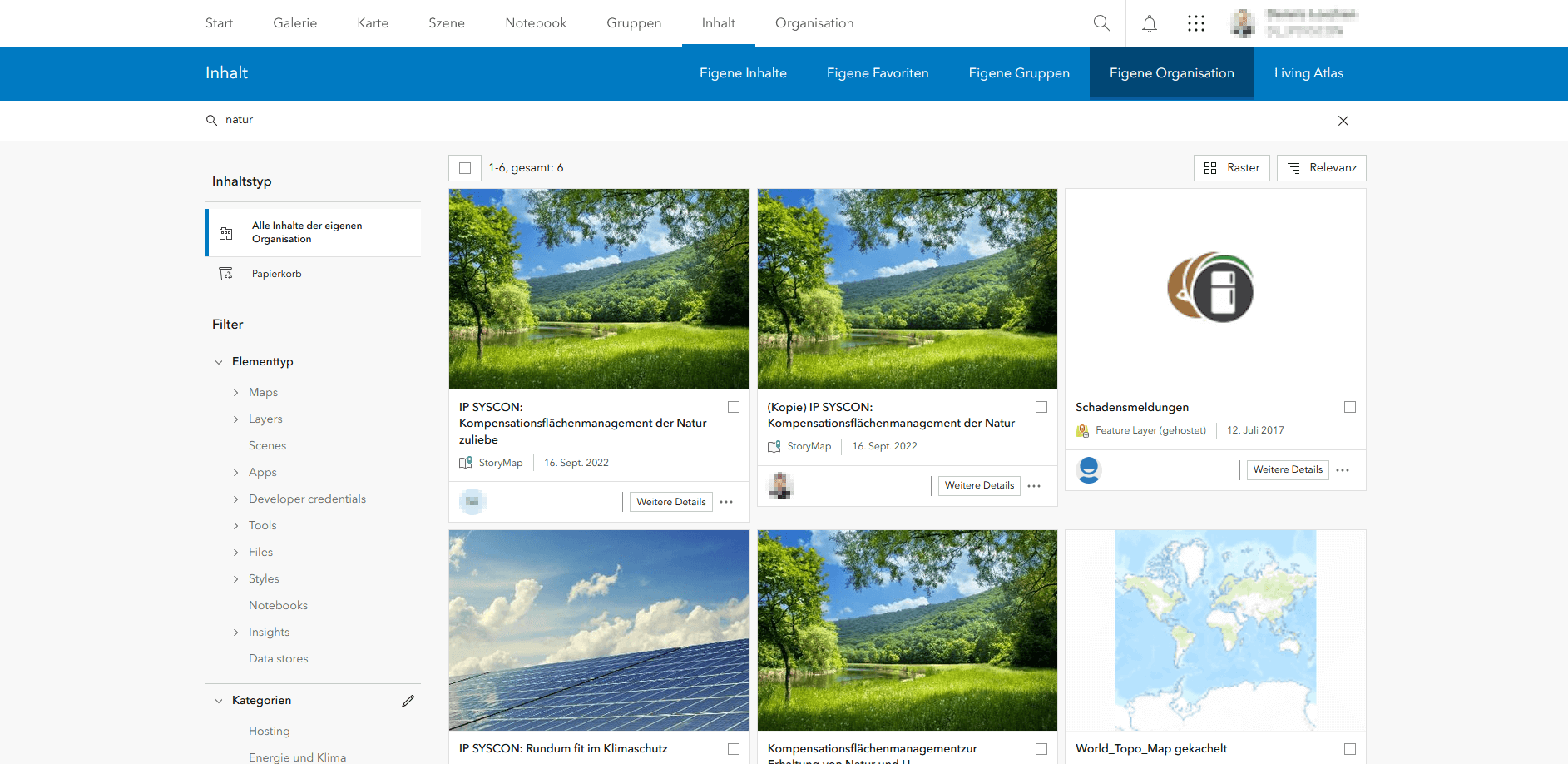Open the Gruppen menu item
Viewport: 1568px width, 764px height.
click(634, 23)
